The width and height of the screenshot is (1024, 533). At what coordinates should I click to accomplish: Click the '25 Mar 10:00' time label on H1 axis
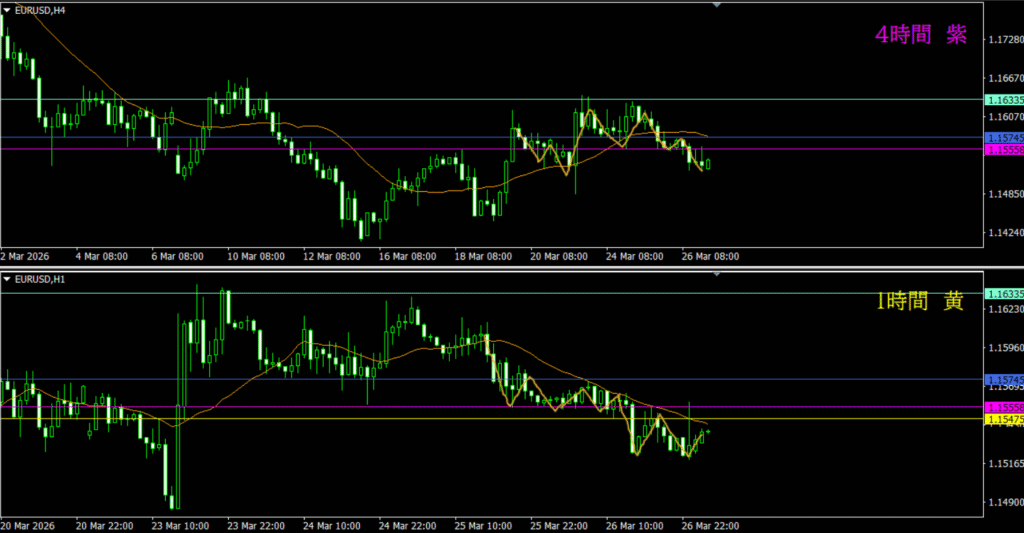[484, 525]
